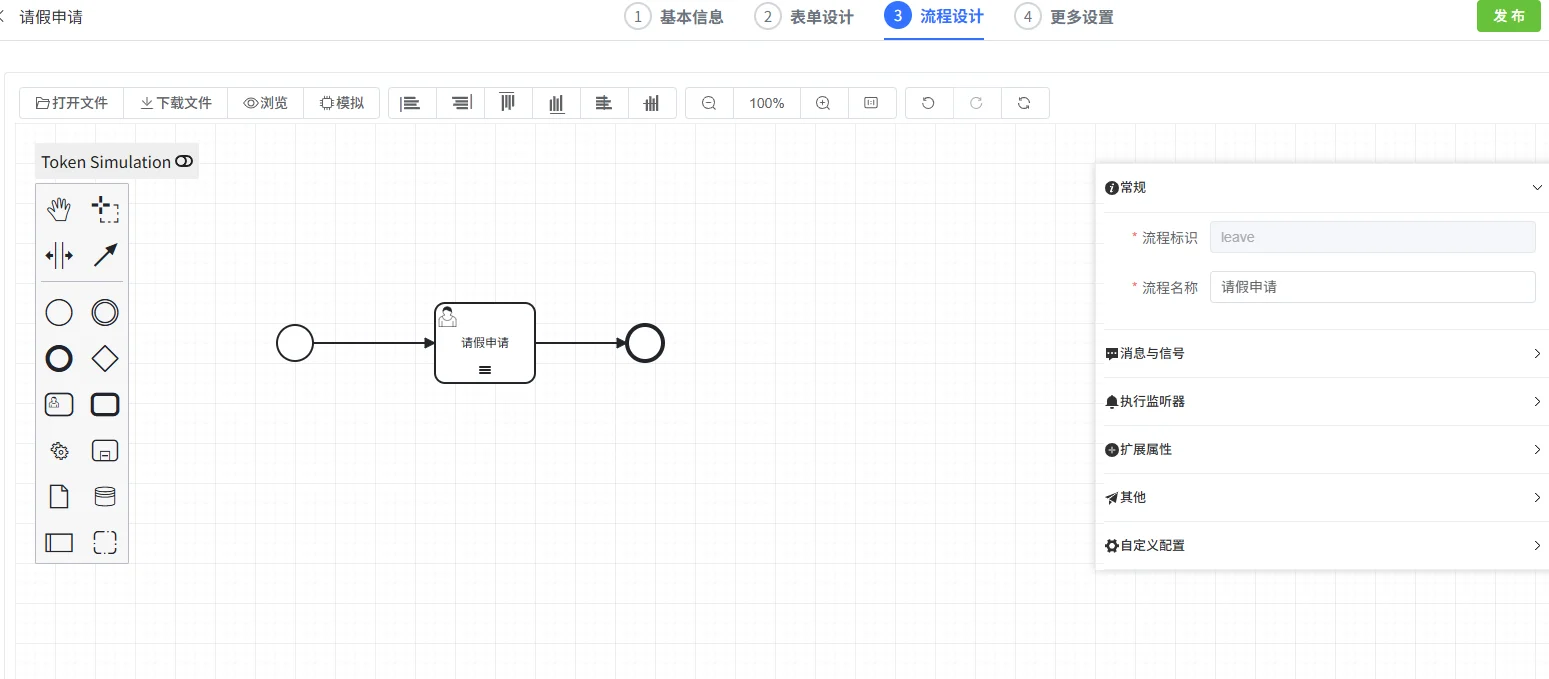Open a file via 打开文件
Screen dimensions: 1549x679
71,102
